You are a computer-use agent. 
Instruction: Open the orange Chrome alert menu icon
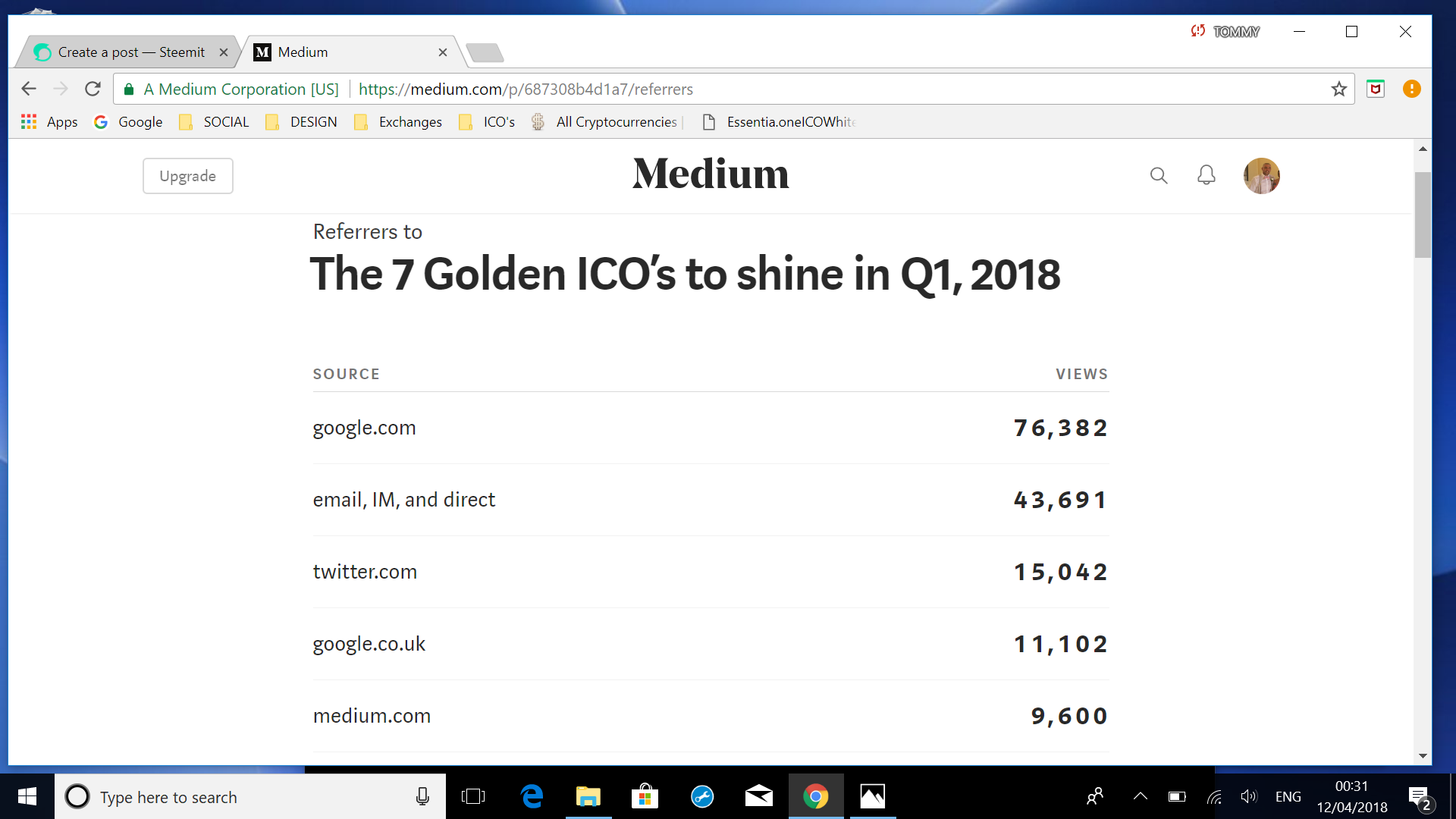[x=1411, y=89]
